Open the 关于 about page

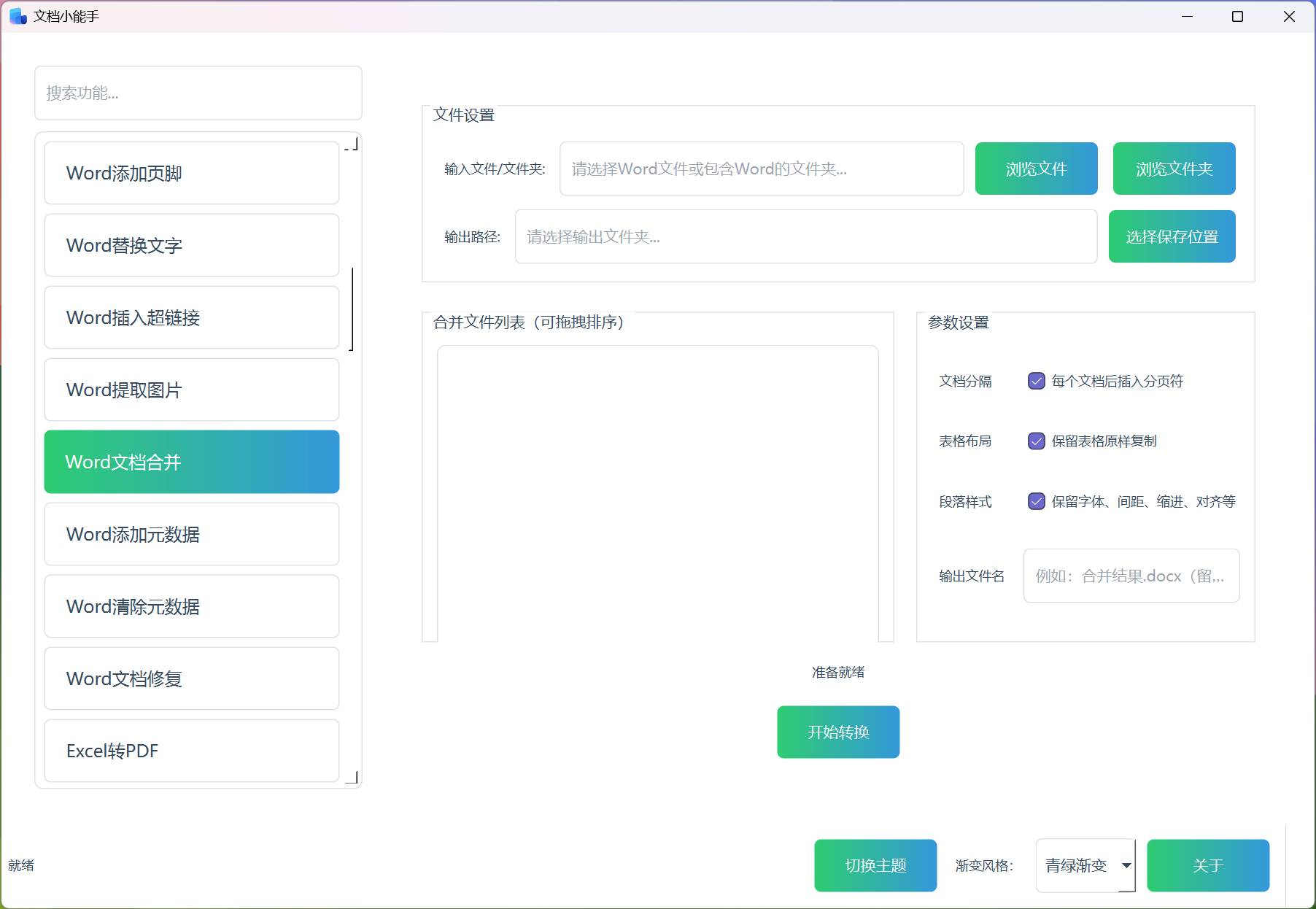click(1208, 866)
